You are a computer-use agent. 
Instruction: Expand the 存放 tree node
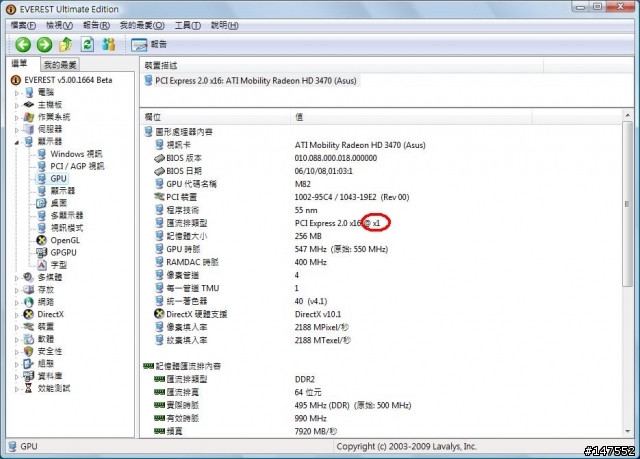point(17,290)
